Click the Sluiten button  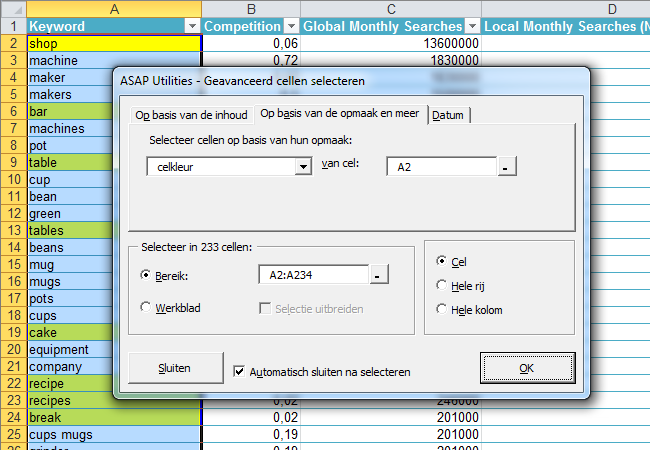click(175, 368)
